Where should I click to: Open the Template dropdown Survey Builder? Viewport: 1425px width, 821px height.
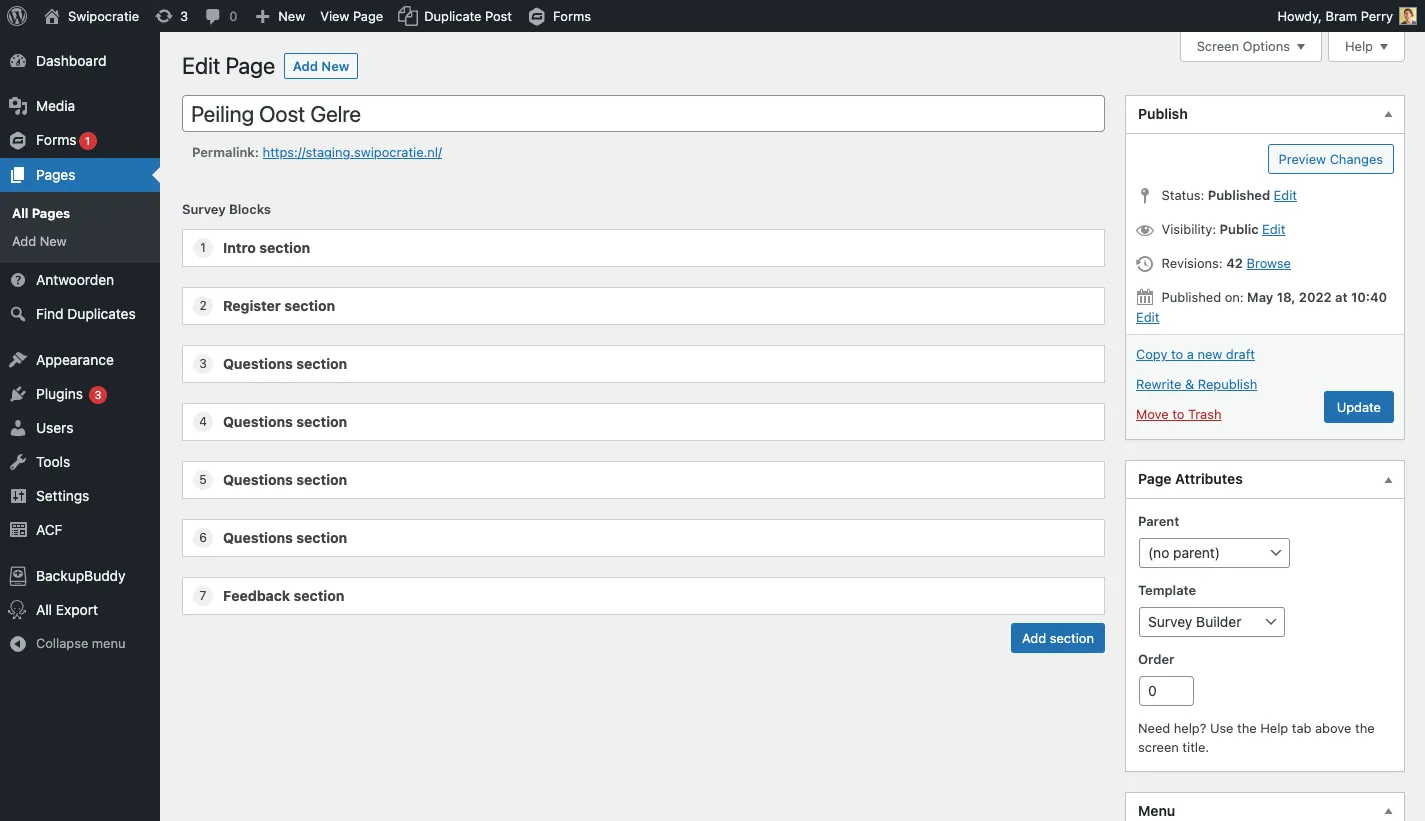1211,622
